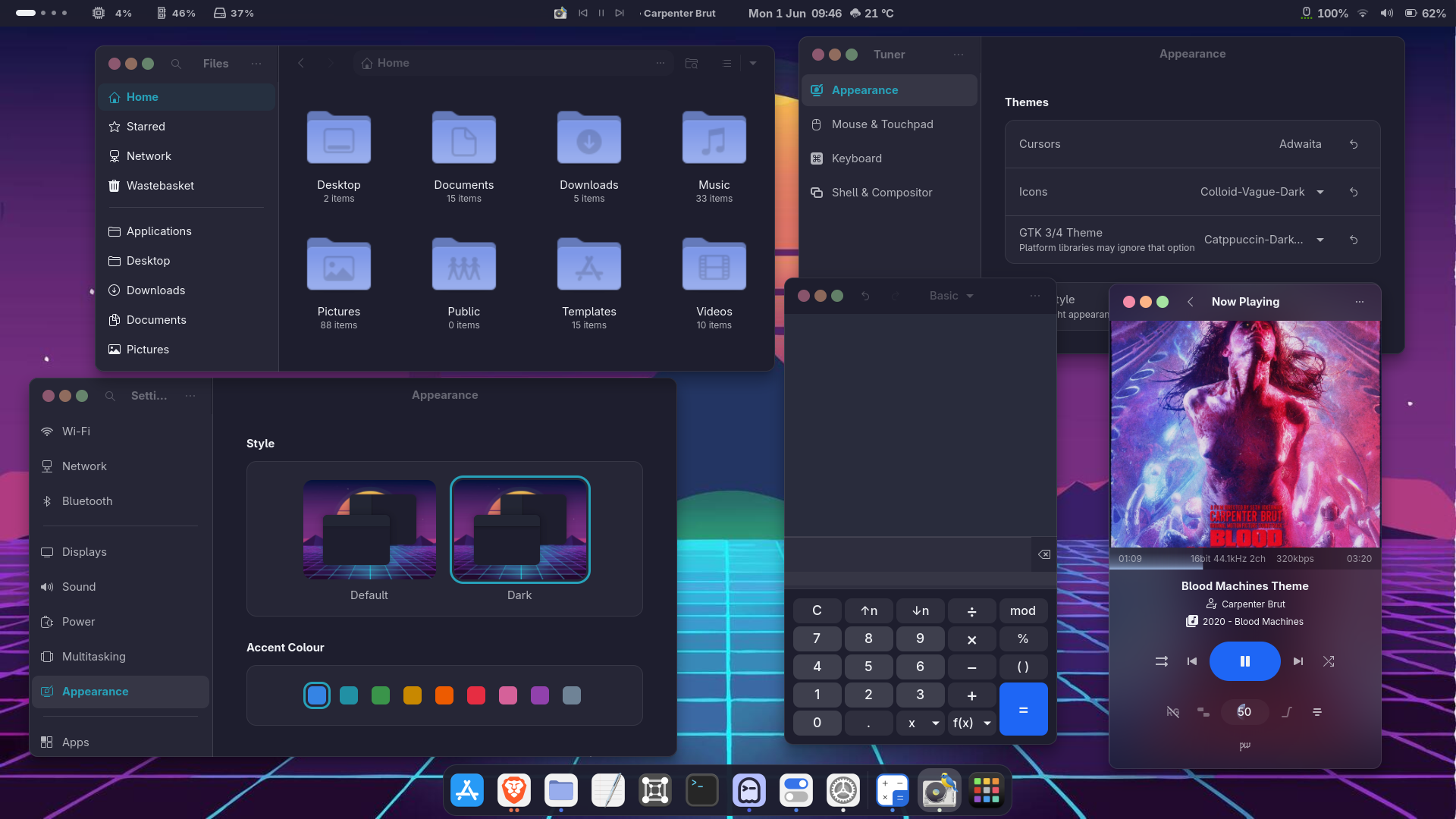The height and width of the screenshot is (819, 1456).
Task: Open view options dropdown in Files
Action: coord(753,63)
